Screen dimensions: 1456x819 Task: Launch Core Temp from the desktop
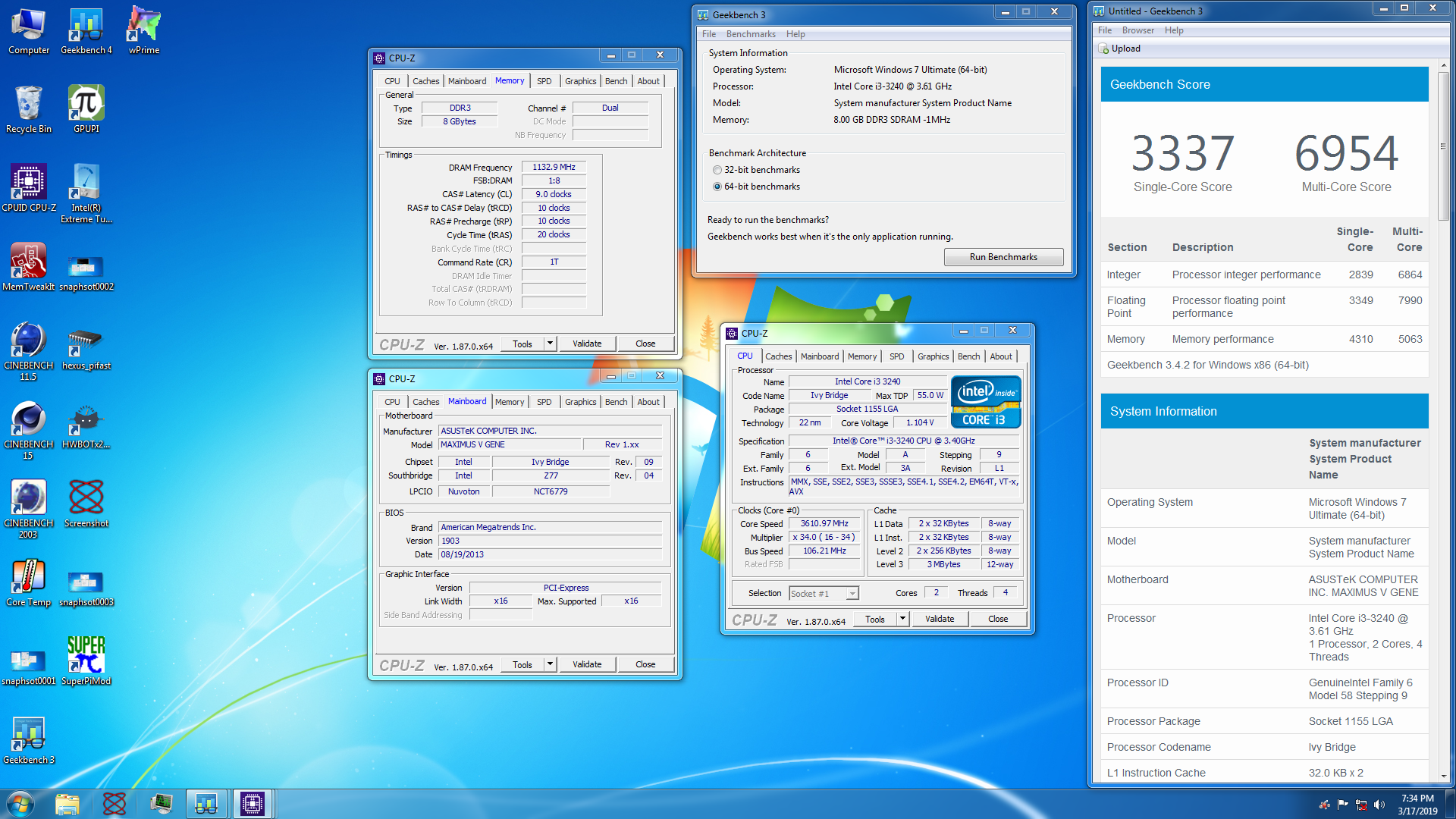(x=29, y=584)
